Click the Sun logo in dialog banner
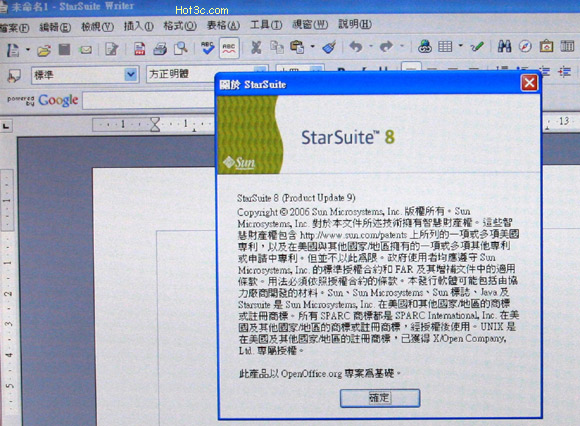The height and width of the screenshot is (426, 580). coord(240,163)
